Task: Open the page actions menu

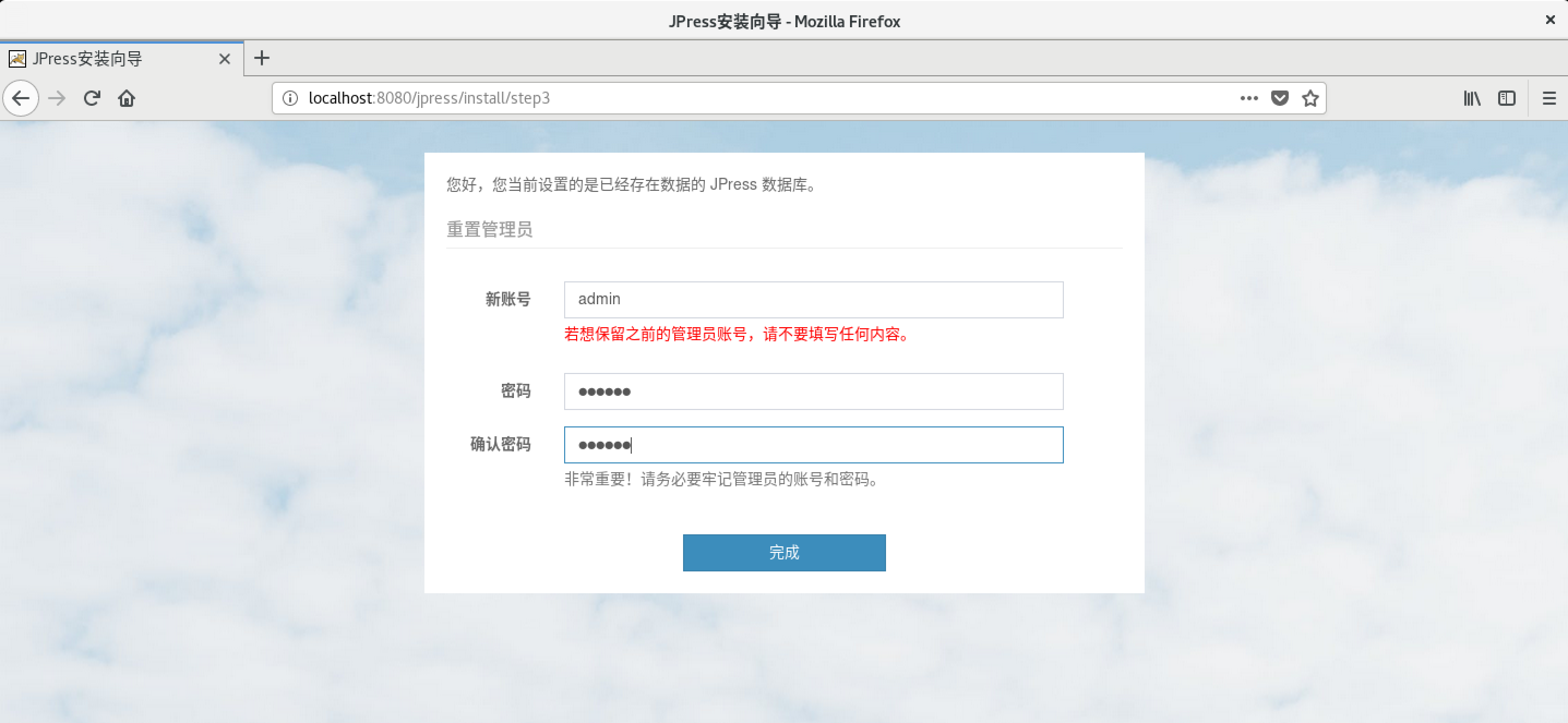Action: 1248,98
